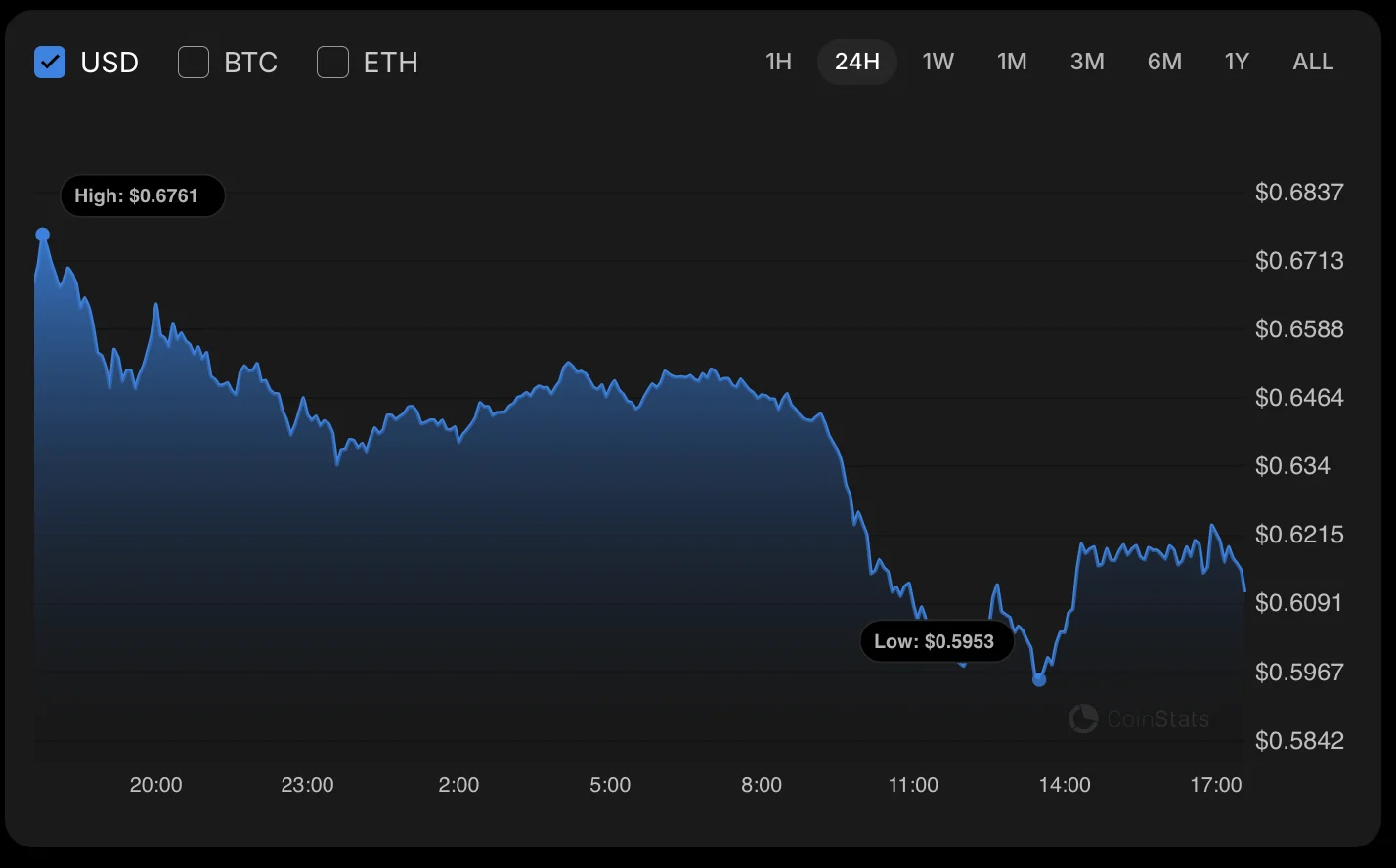Switch to the 1H time range
Image resolution: width=1396 pixels, height=868 pixels.
[778, 62]
